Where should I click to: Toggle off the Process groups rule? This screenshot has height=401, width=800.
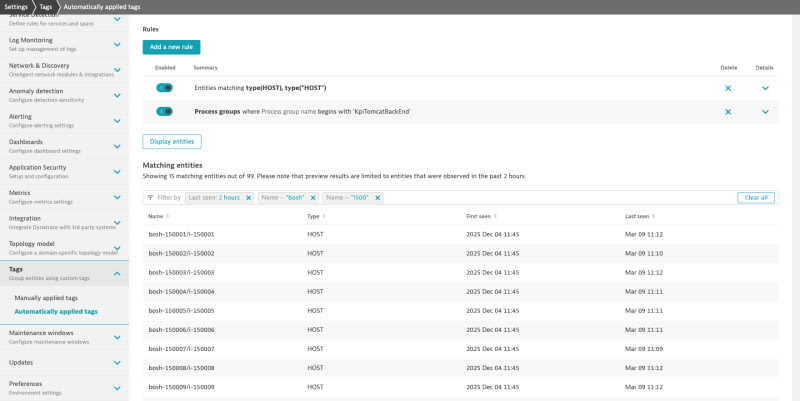pos(165,111)
